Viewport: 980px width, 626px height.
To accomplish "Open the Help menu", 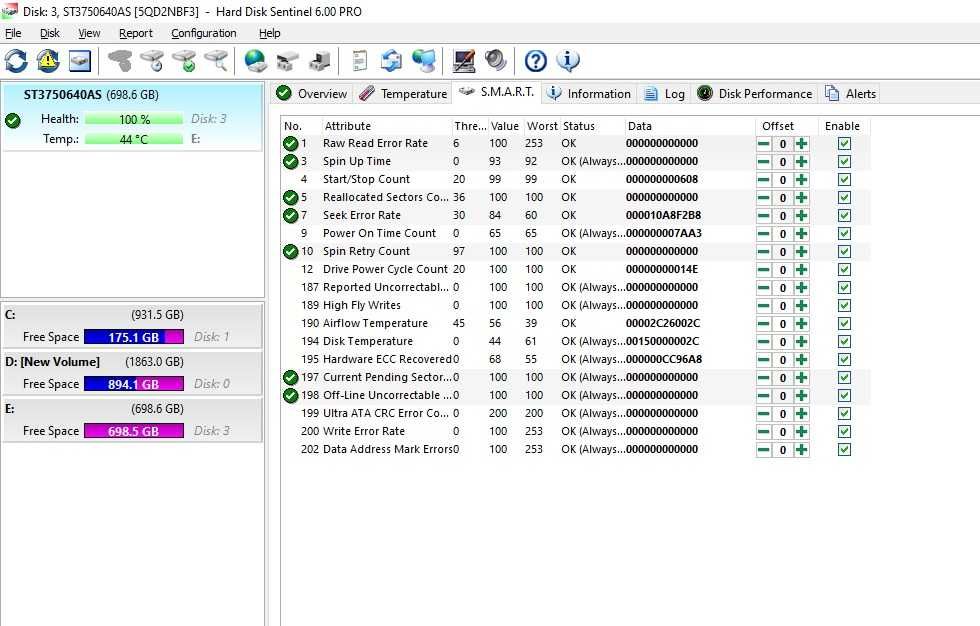I will coord(269,33).
